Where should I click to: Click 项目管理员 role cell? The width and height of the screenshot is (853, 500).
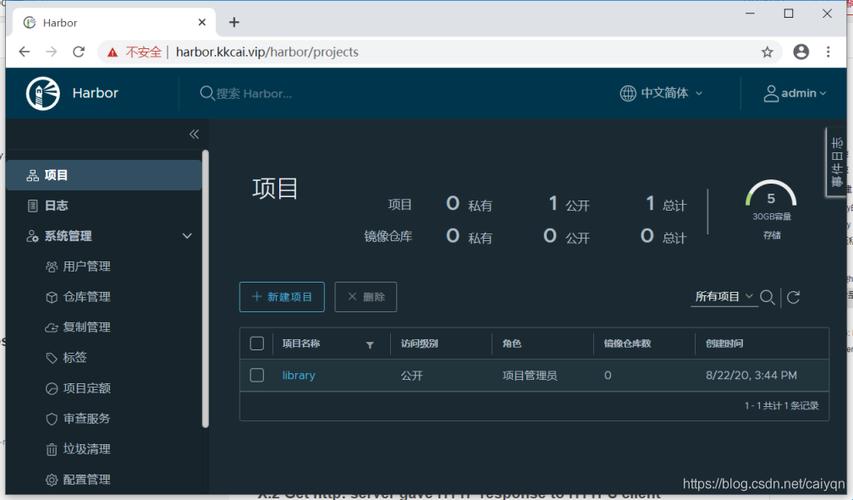529,375
